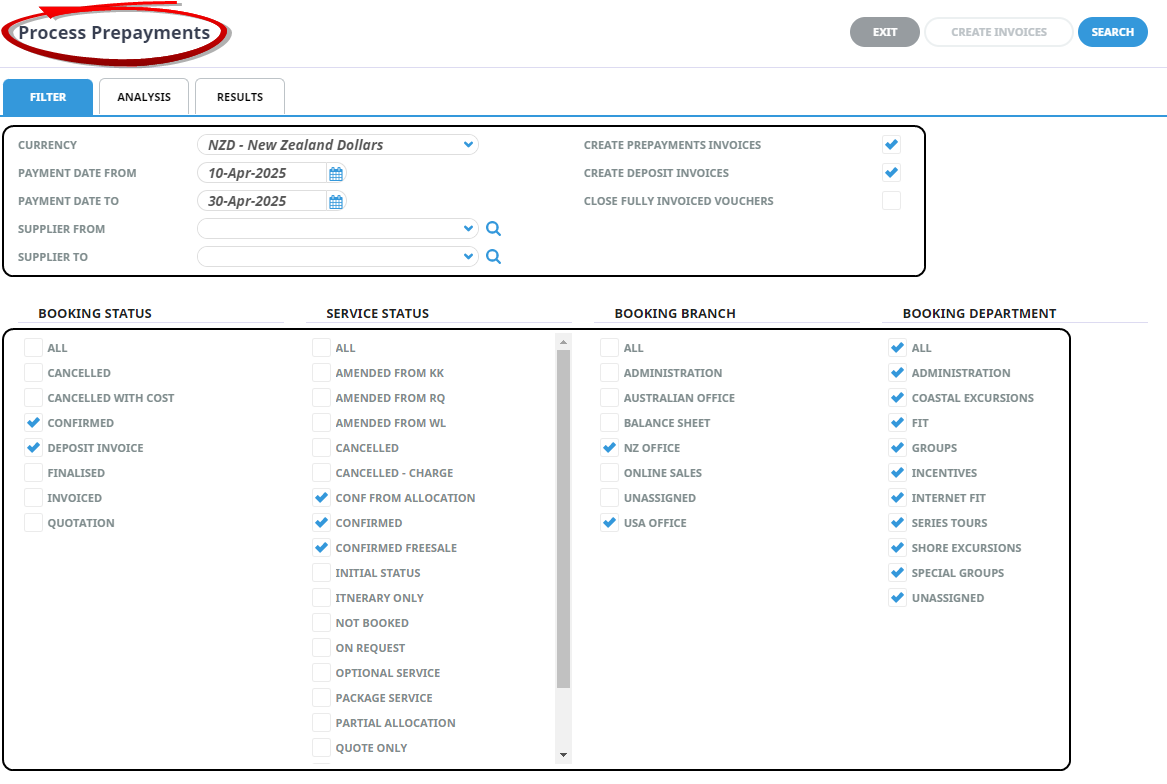Uncheck Create Prepayments Invoices checkbox

point(891,145)
